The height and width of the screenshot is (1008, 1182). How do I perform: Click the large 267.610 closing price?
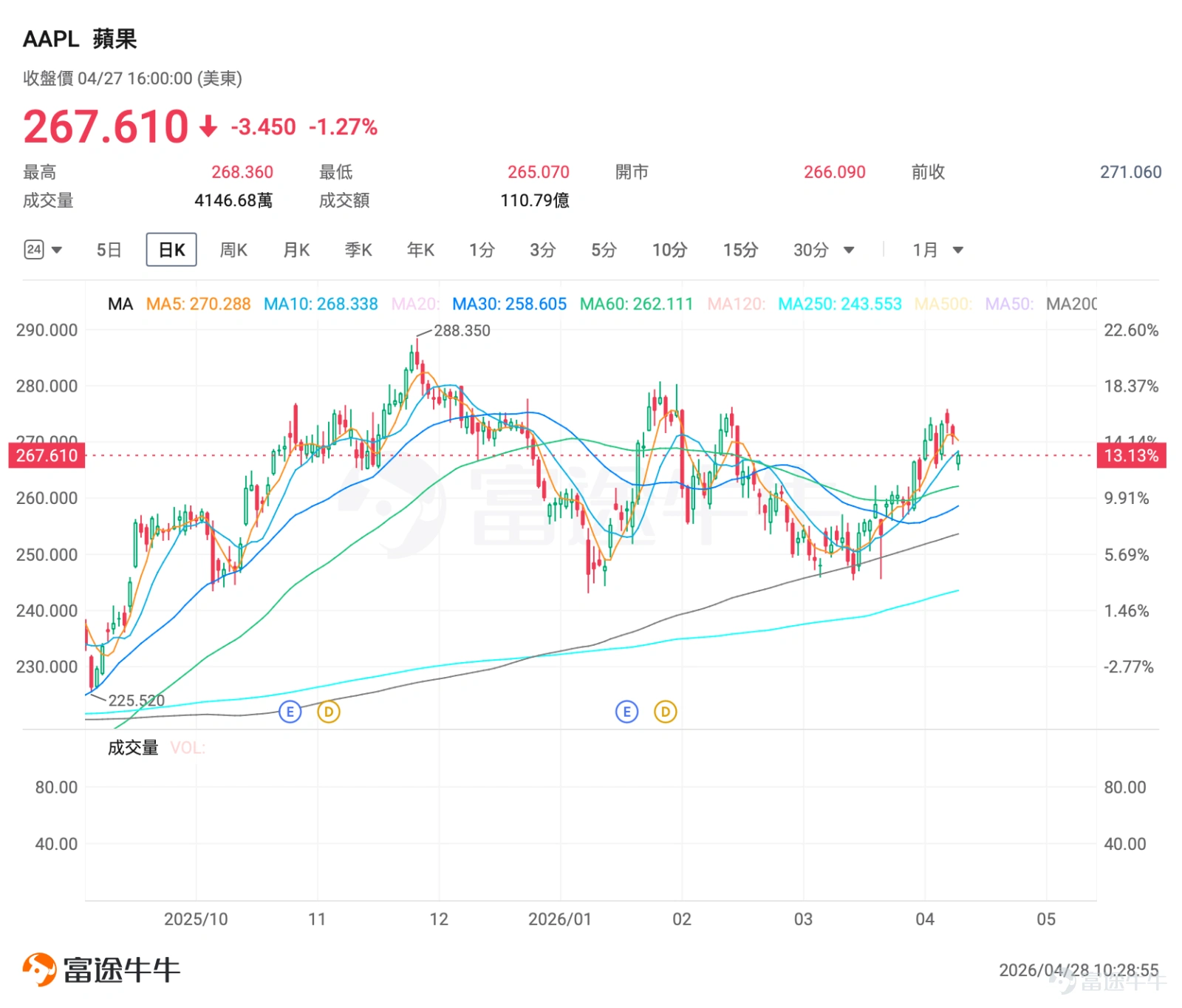click(x=106, y=126)
